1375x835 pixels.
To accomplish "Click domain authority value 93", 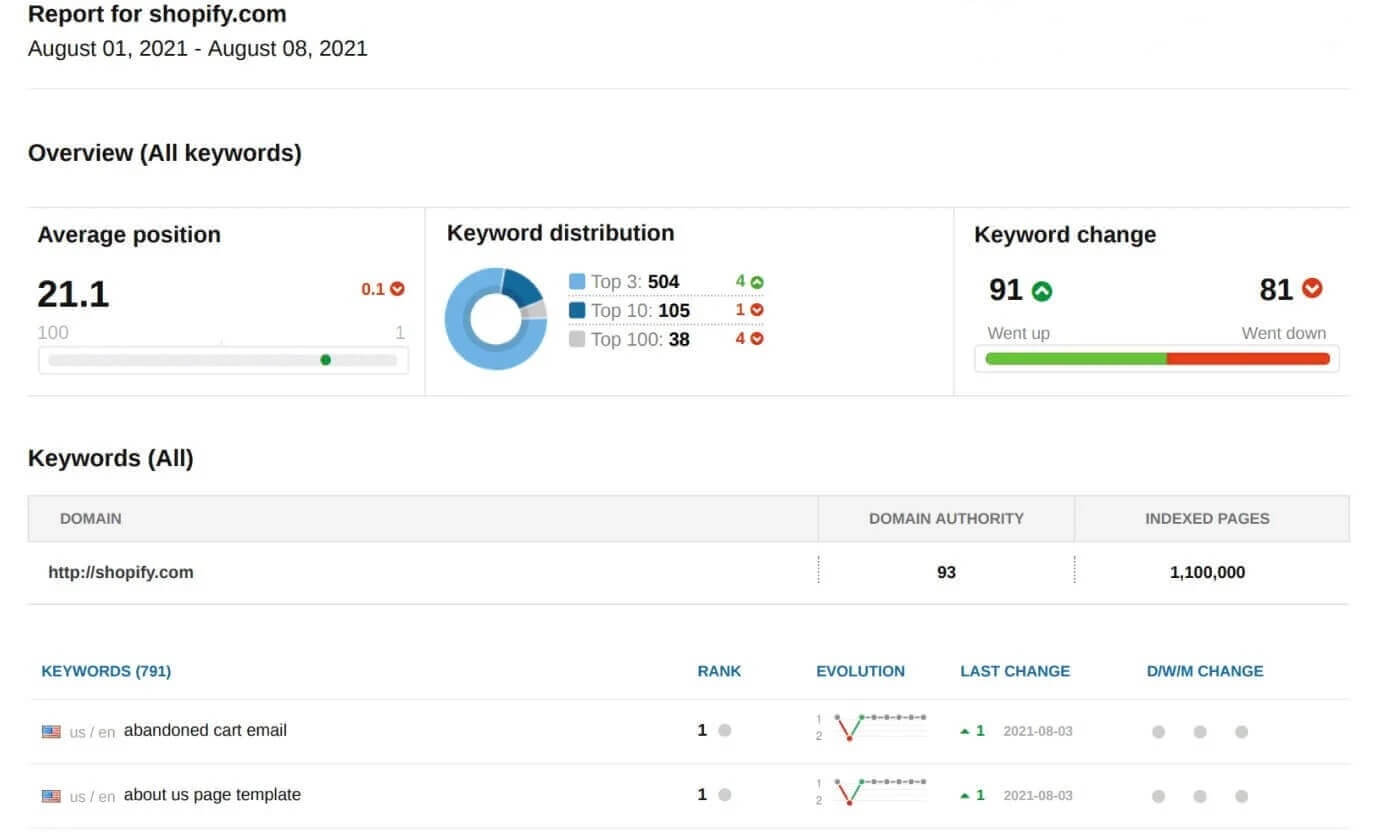I will pos(946,572).
